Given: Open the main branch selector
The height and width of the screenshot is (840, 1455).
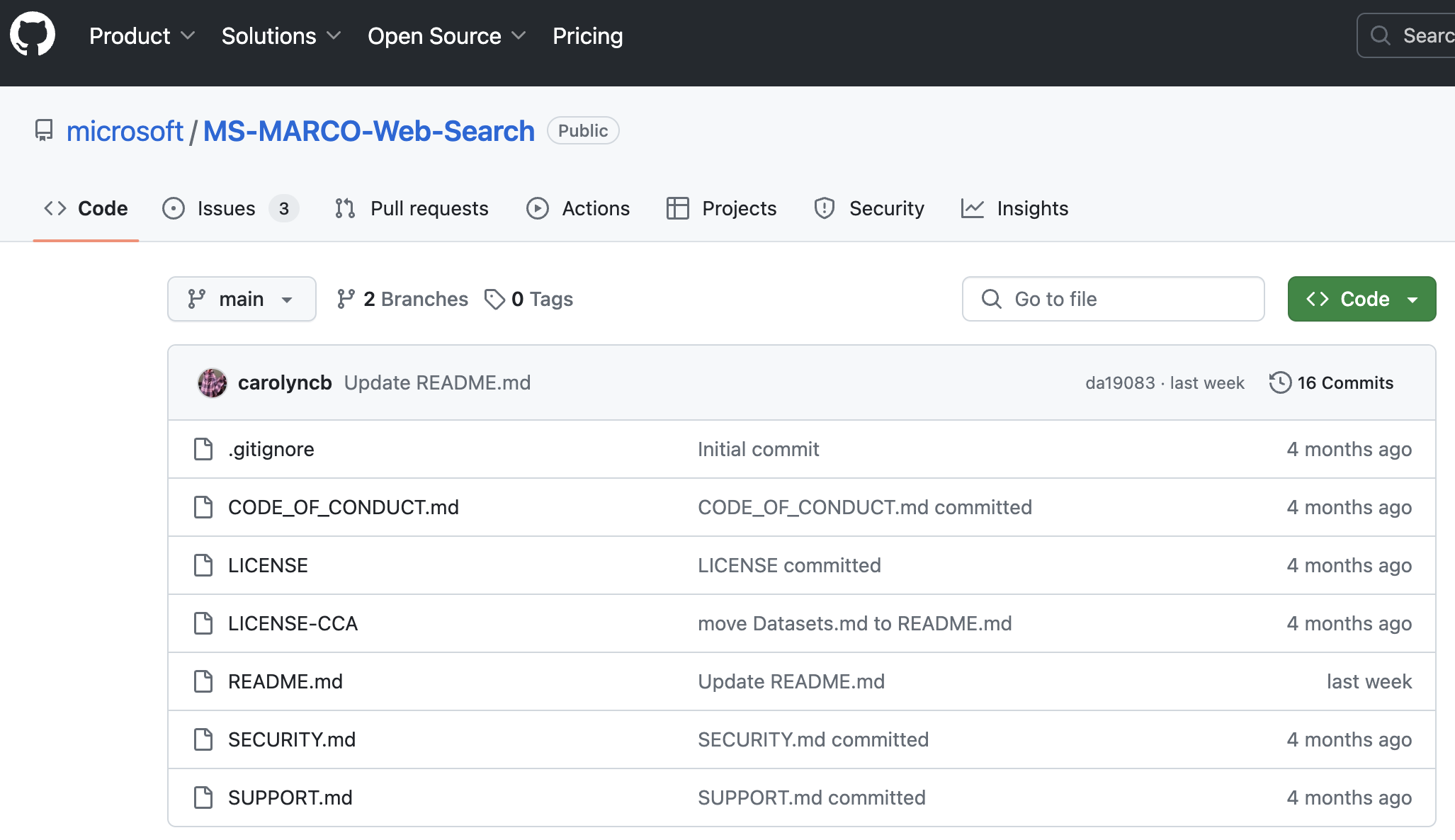Looking at the screenshot, I should tap(242, 298).
